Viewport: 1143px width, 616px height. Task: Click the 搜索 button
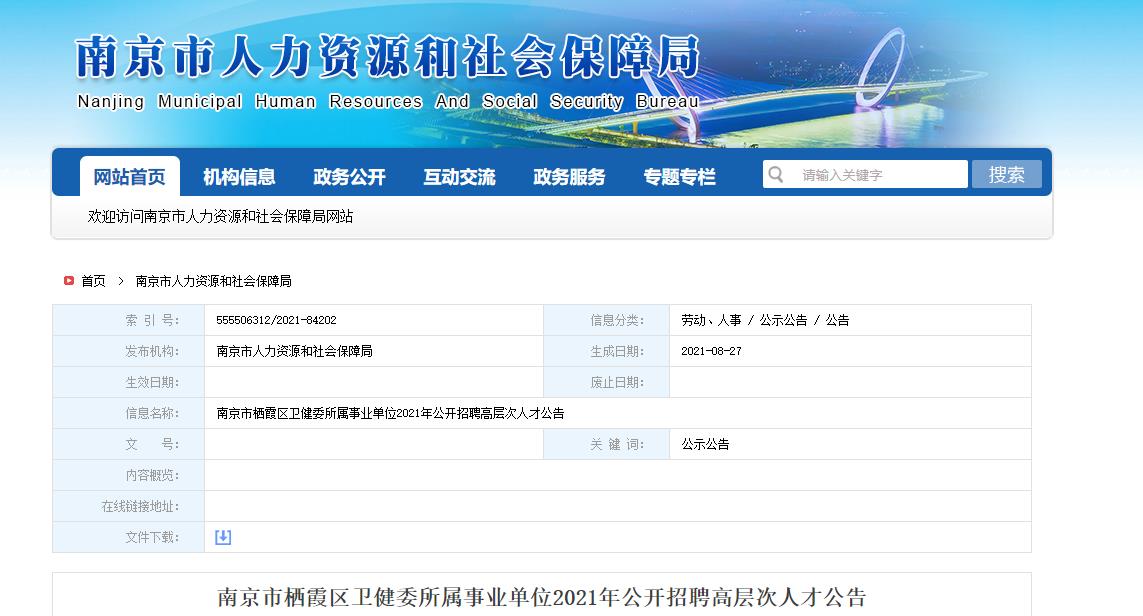coord(1007,174)
